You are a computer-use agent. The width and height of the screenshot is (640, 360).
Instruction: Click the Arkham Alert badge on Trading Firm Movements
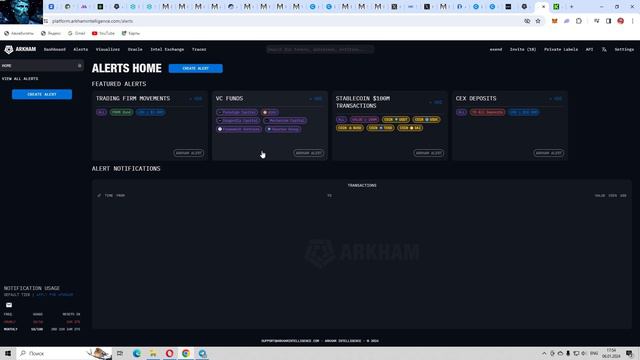(189, 153)
